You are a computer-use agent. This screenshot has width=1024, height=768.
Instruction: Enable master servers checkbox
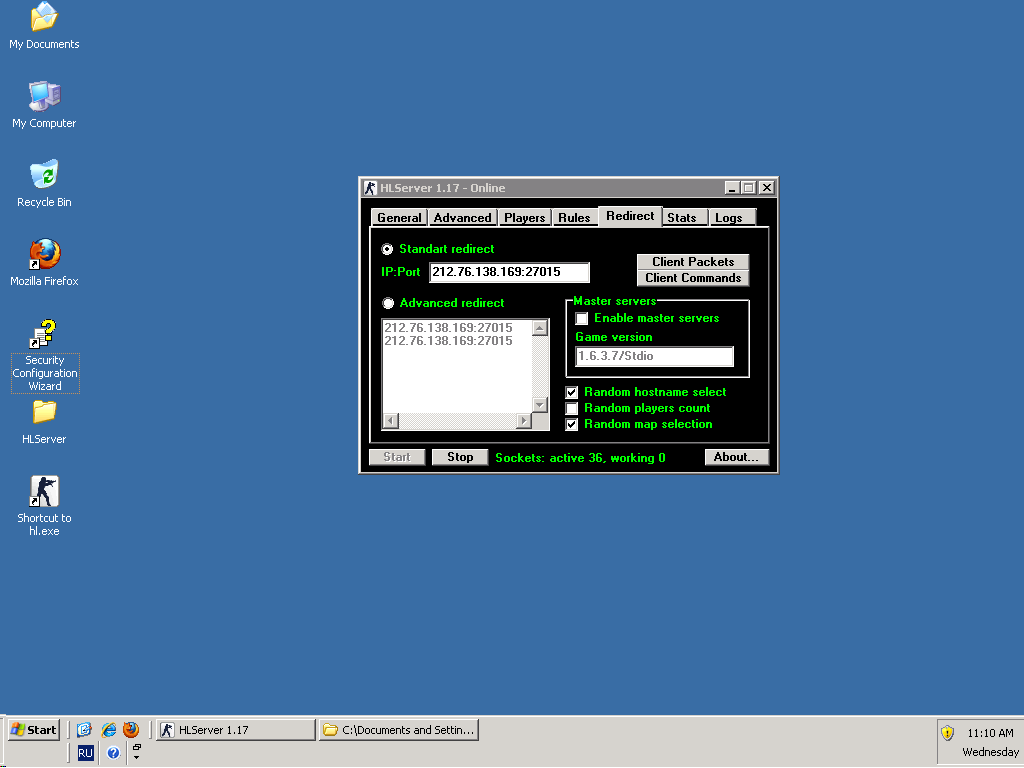[x=582, y=318]
